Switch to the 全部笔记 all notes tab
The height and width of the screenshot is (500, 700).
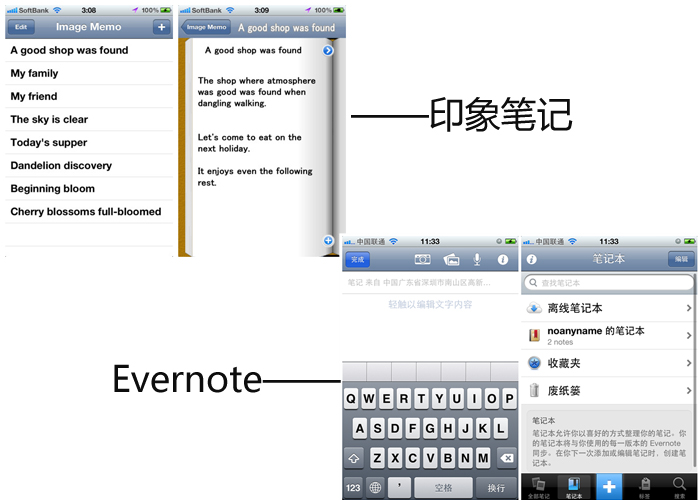pyautogui.click(x=539, y=487)
